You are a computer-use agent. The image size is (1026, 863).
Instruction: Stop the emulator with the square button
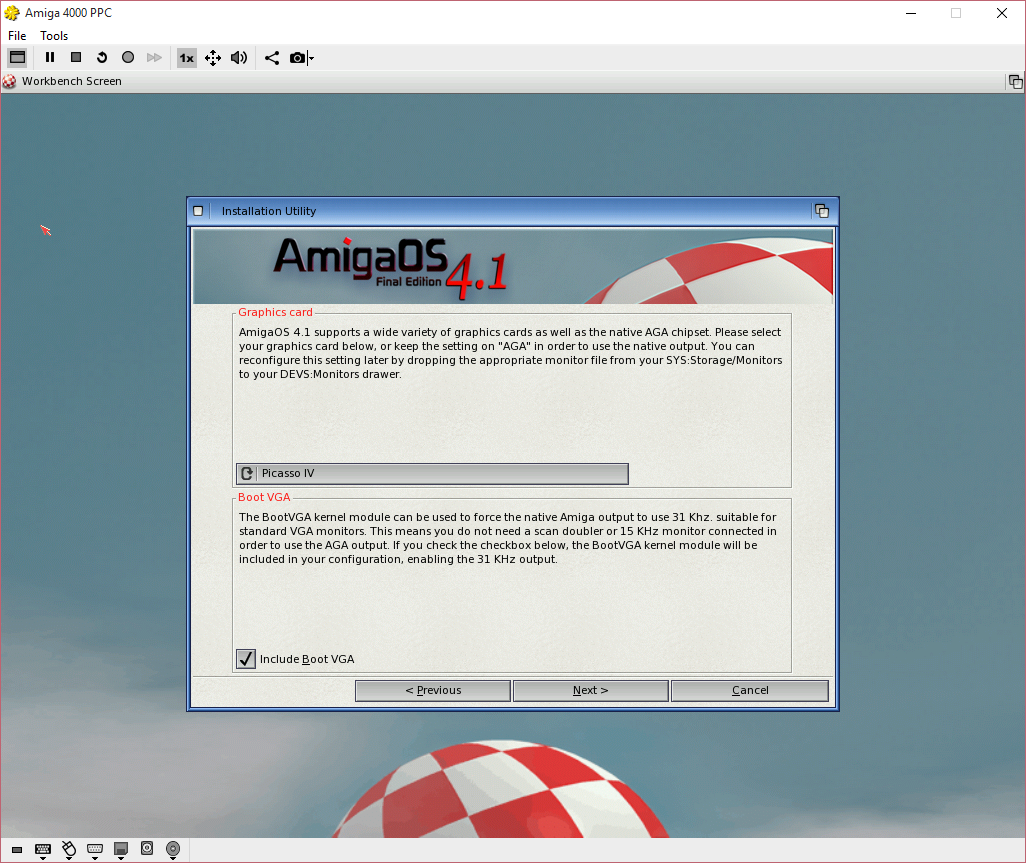(x=76, y=58)
